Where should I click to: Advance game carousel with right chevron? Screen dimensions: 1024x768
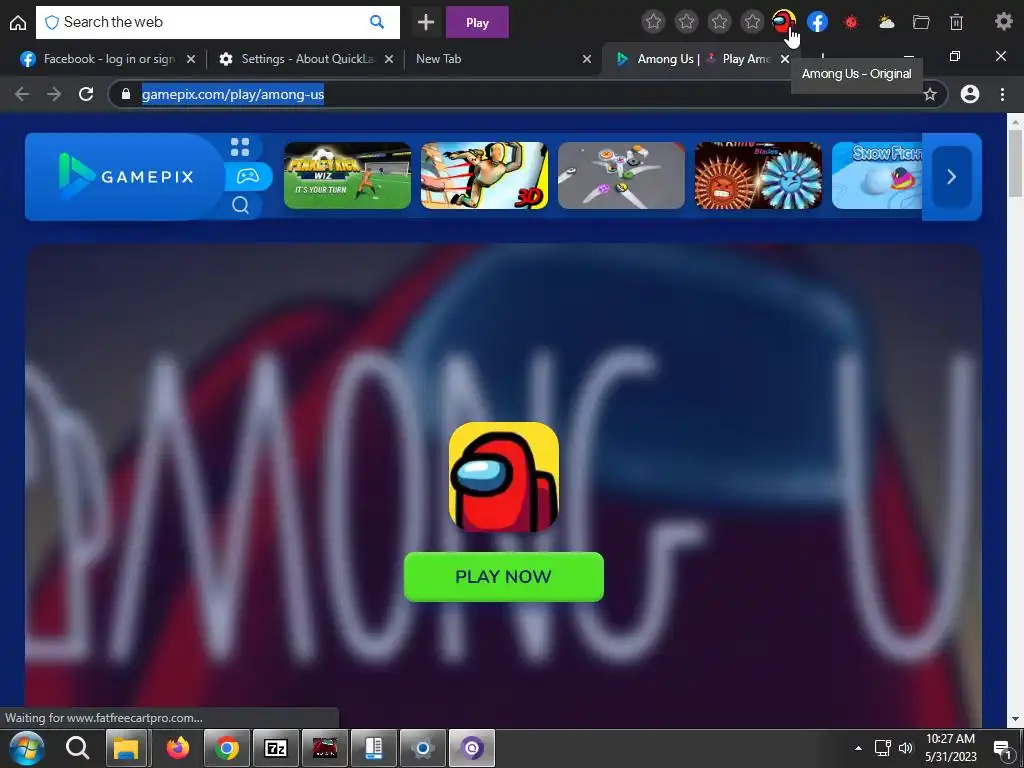(952, 176)
